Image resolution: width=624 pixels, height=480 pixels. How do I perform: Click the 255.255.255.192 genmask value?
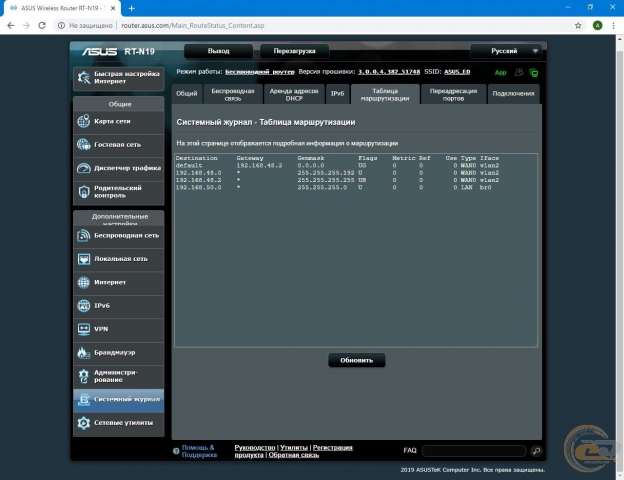[326, 173]
